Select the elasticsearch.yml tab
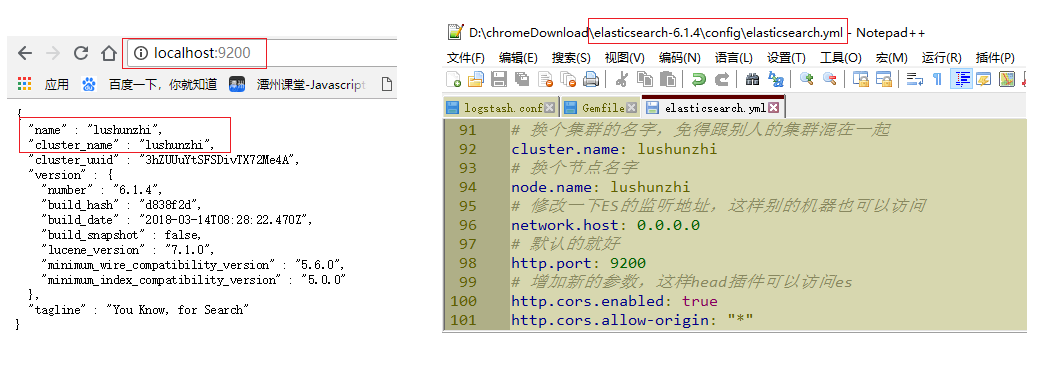The image size is (1052, 367). (x=715, y=108)
